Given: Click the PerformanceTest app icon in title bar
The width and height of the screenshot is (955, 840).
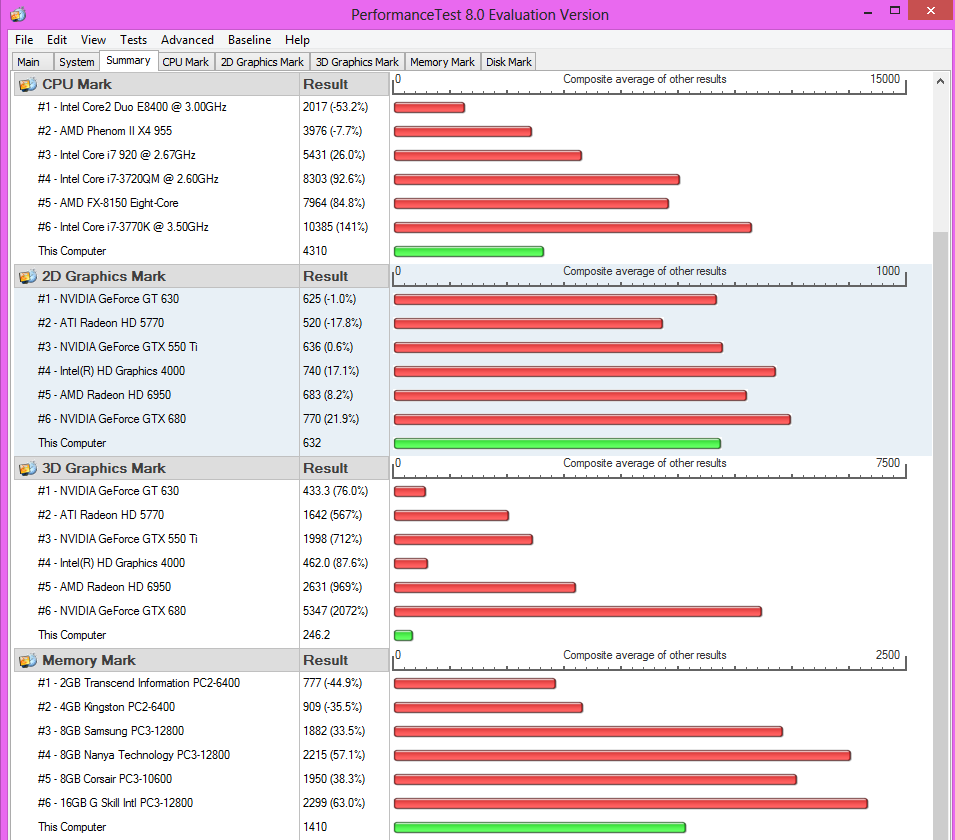Looking at the screenshot, I should [x=18, y=14].
